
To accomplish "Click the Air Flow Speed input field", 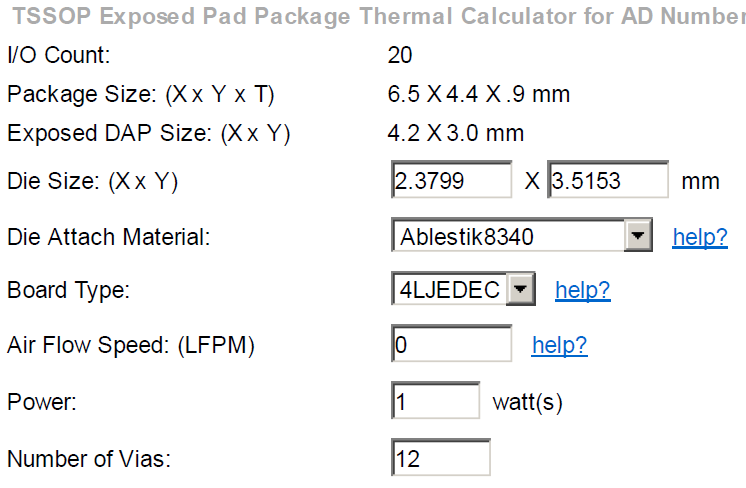I will (x=452, y=343).
